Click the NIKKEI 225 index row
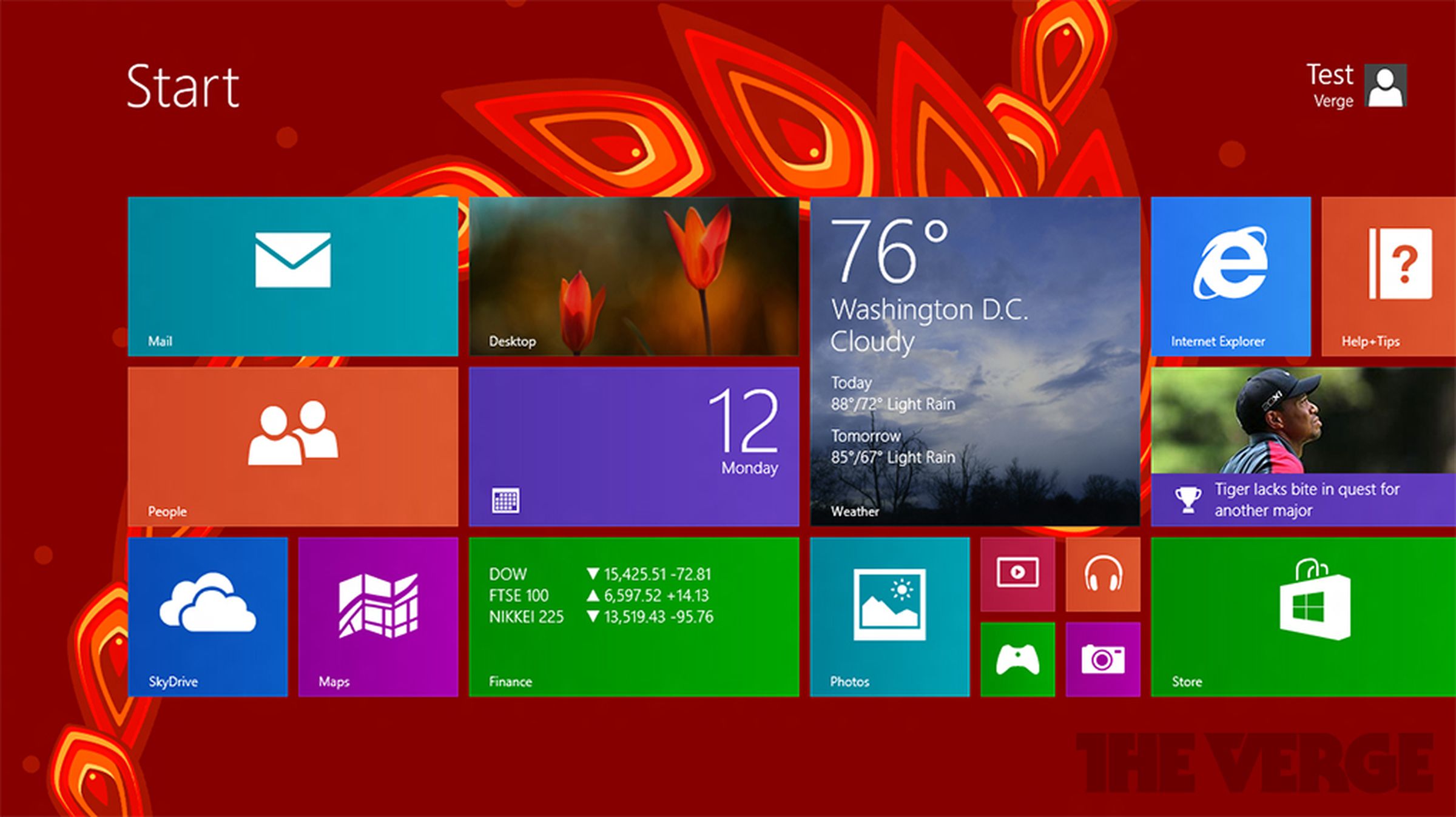The height and width of the screenshot is (817, 1456). [x=601, y=617]
